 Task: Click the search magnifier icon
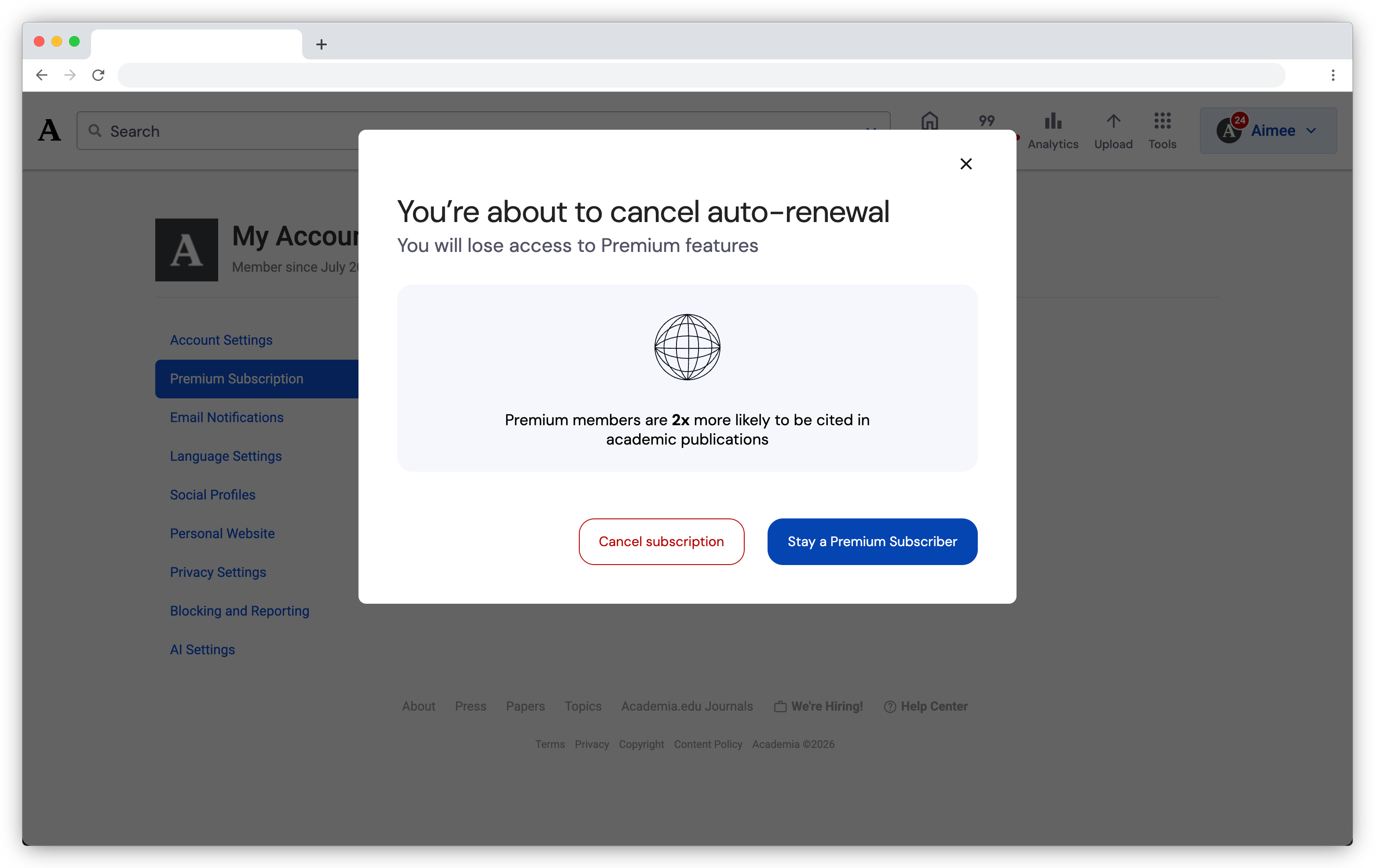pyautogui.click(x=95, y=131)
